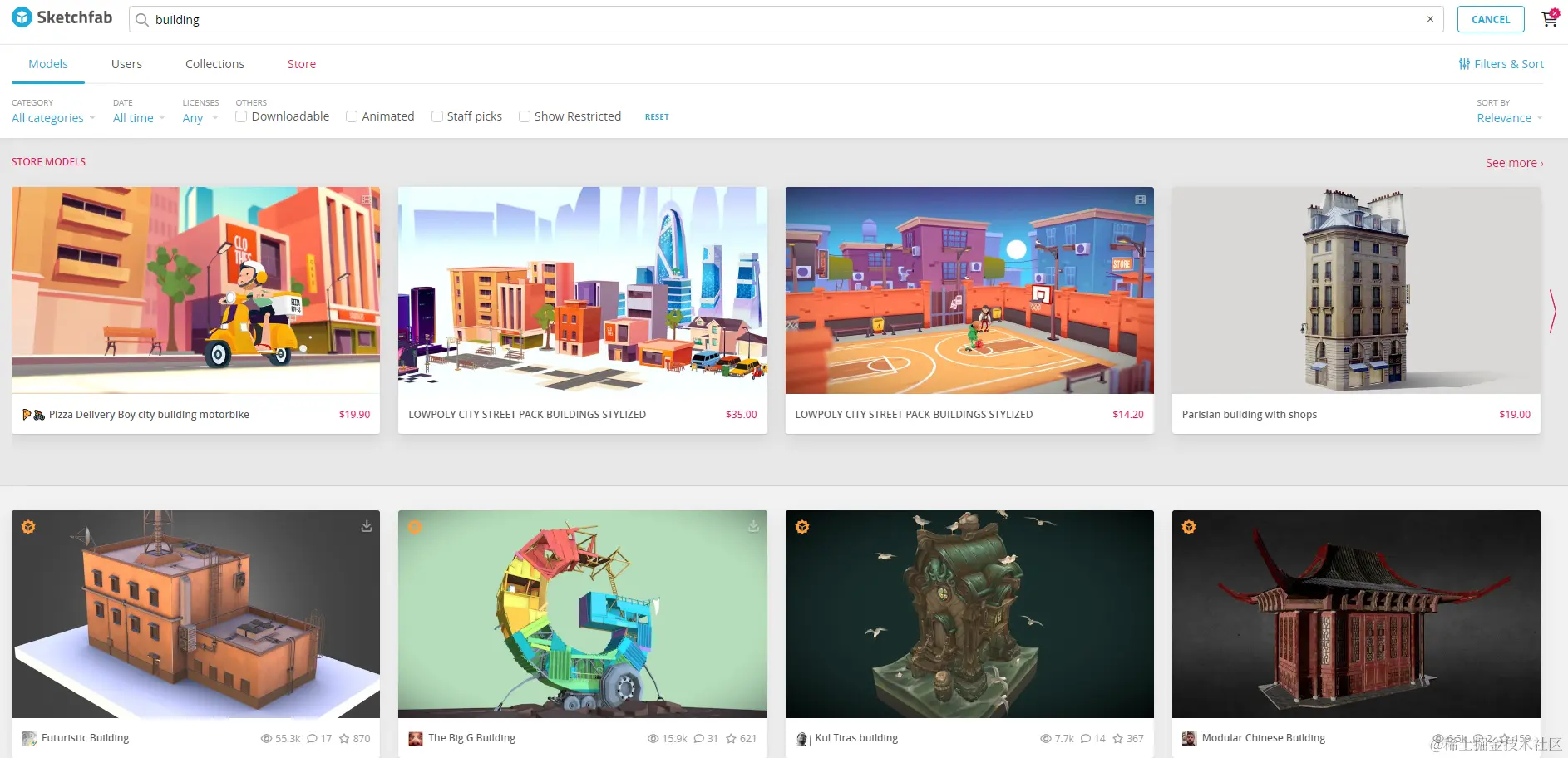Click download icon on Big G Building card
The image size is (1568, 758).
click(753, 526)
